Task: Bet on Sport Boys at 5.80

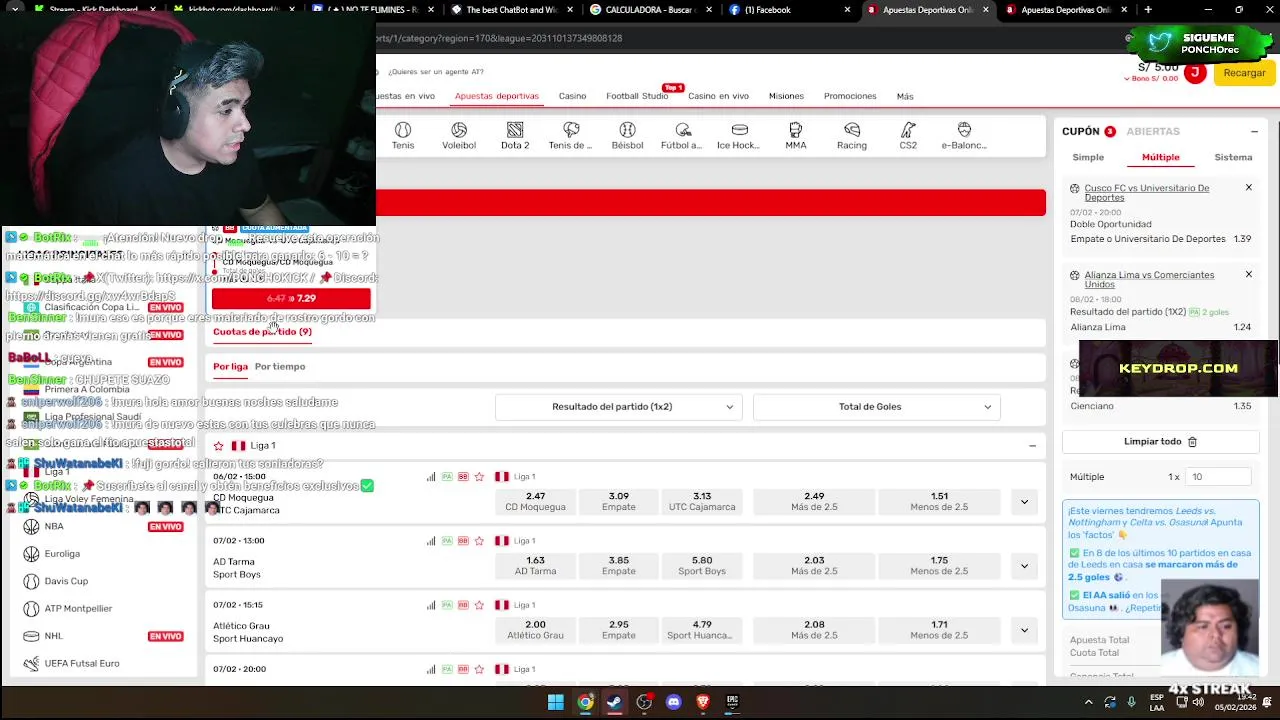Action: pos(702,565)
